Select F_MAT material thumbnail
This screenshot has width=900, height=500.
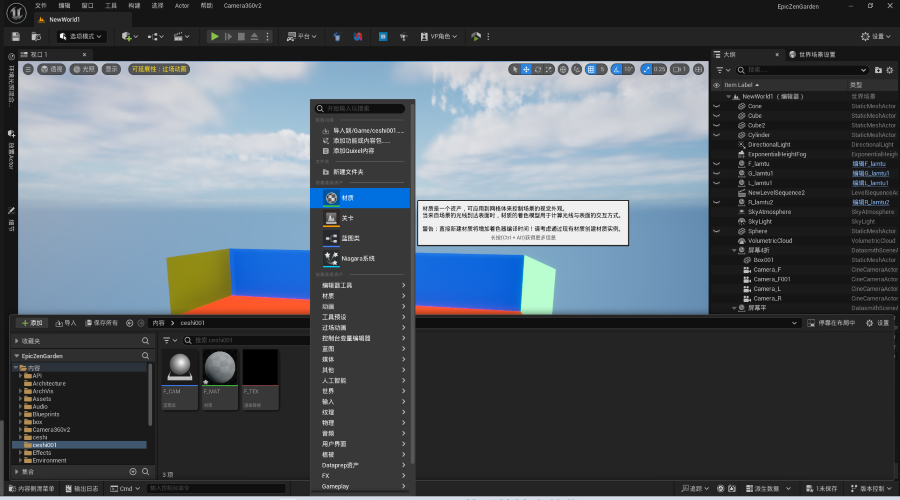pos(220,379)
